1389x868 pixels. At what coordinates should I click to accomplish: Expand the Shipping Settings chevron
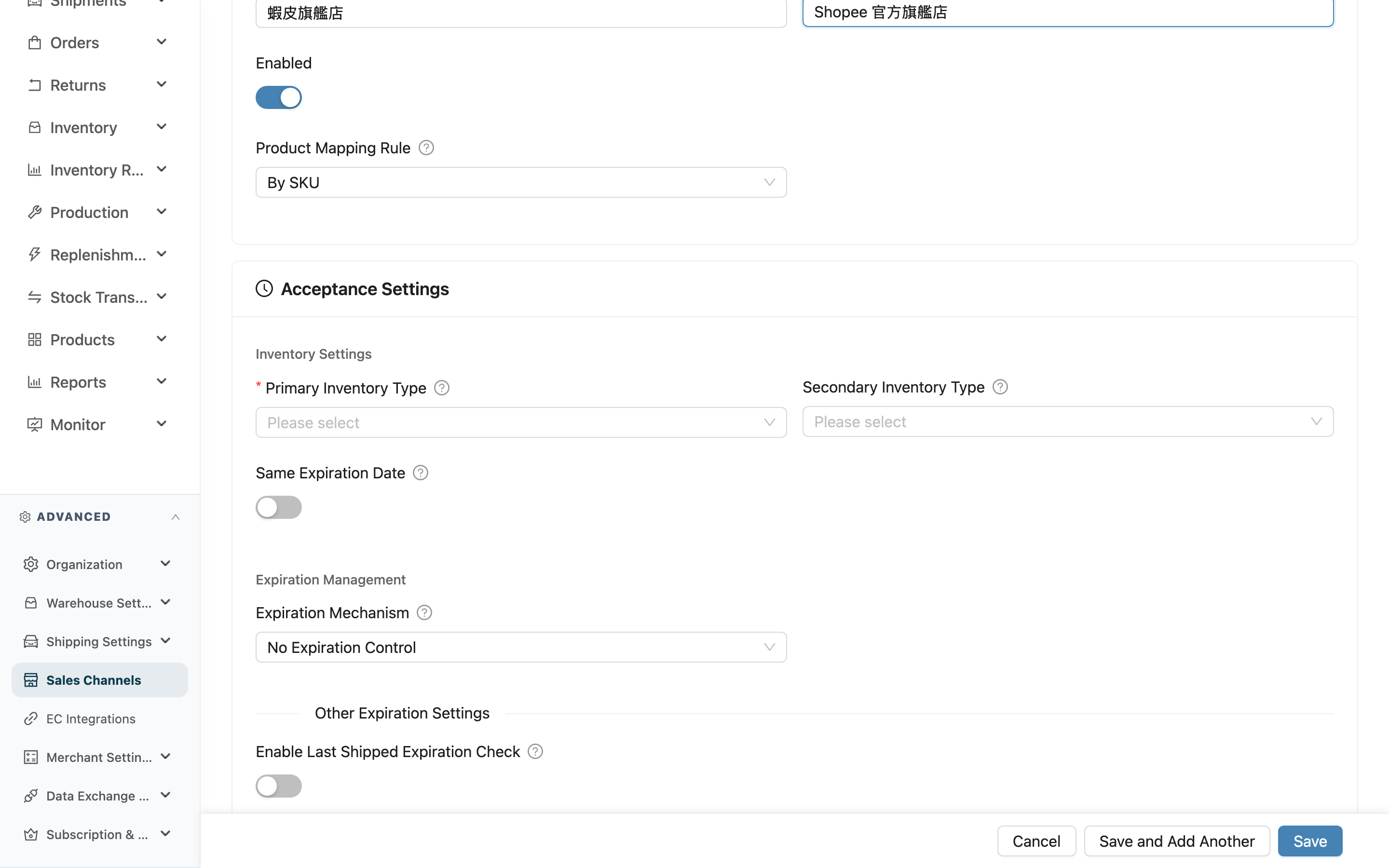[x=166, y=641]
